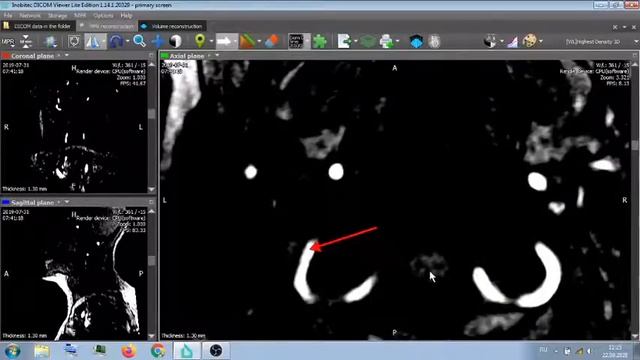Maximize the Sagittal plane panel
The width and height of the screenshot is (640, 360).
click(x=151, y=202)
